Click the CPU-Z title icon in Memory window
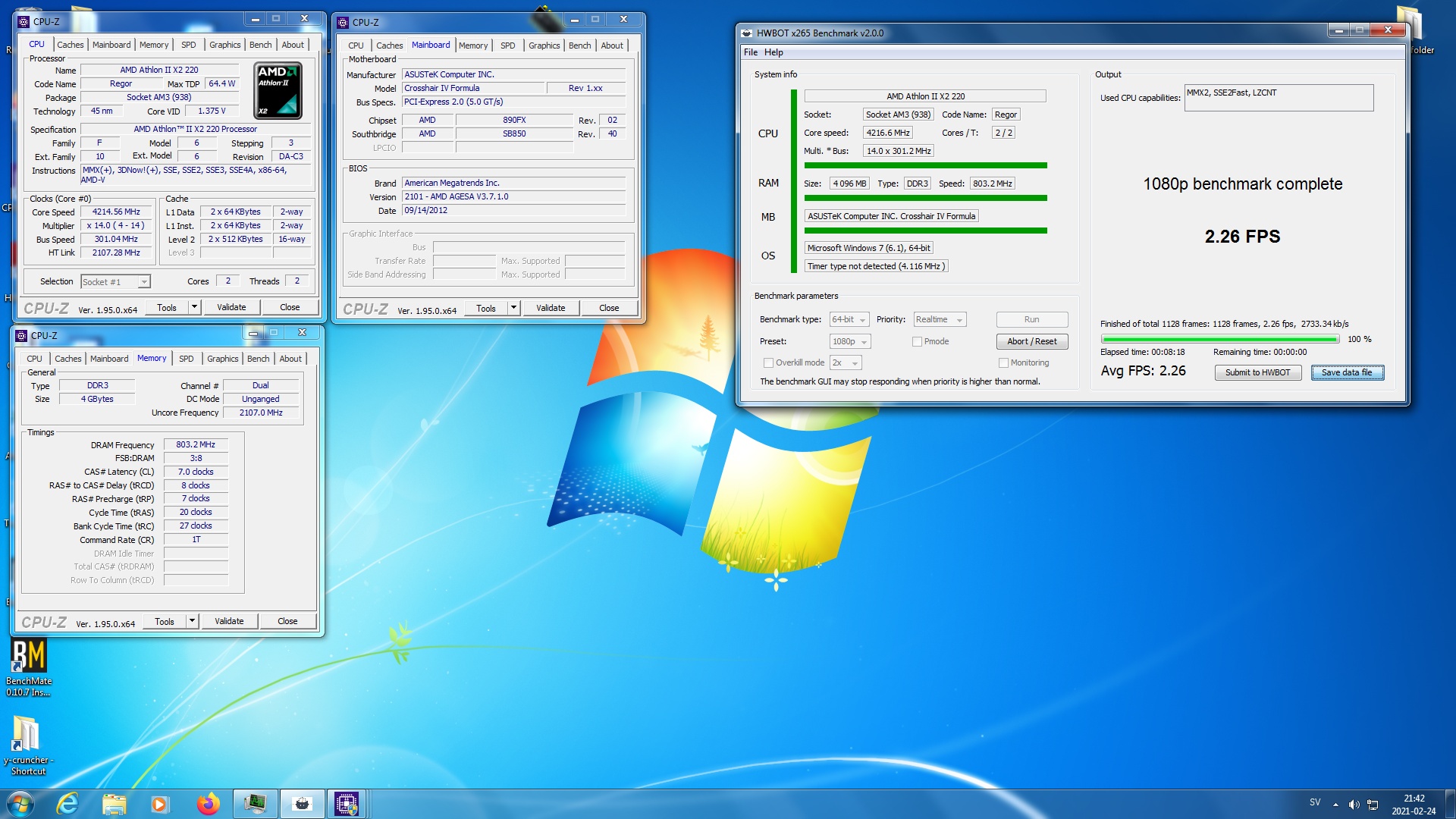The image size is (1456, 819). [21, 335]
